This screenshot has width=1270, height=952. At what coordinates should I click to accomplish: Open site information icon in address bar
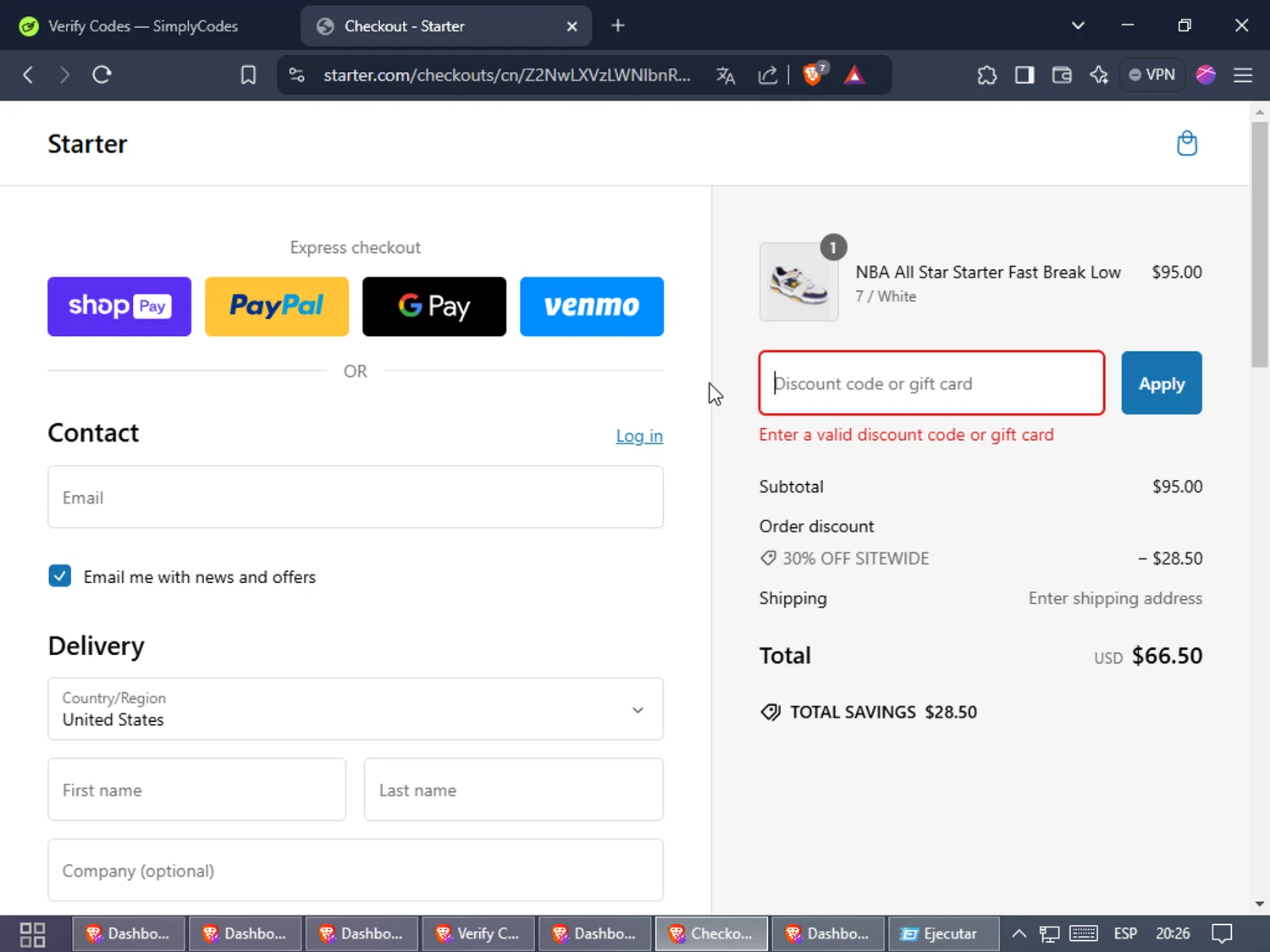(297, 75)
